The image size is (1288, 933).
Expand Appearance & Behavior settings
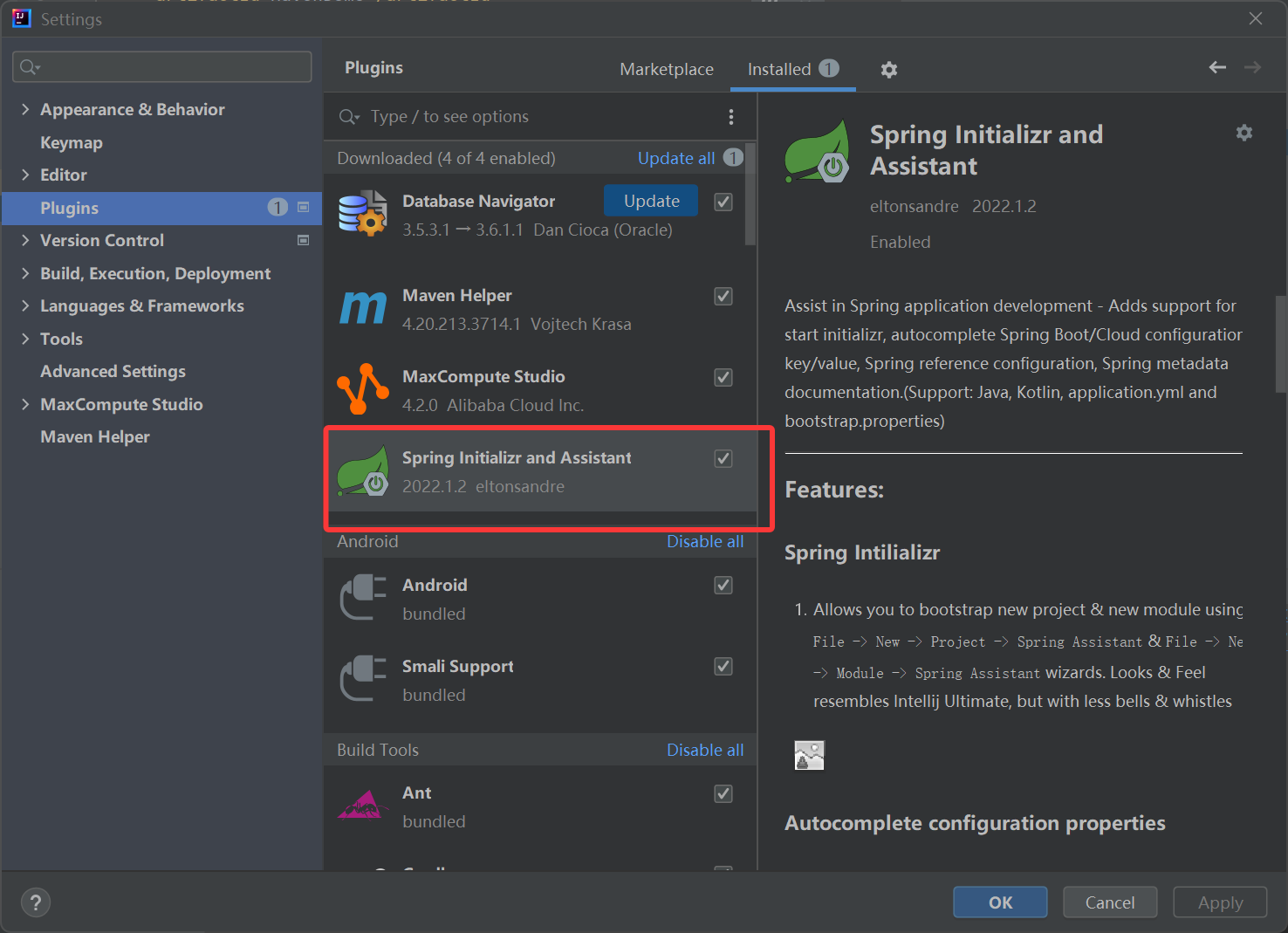tap(25, 109)
